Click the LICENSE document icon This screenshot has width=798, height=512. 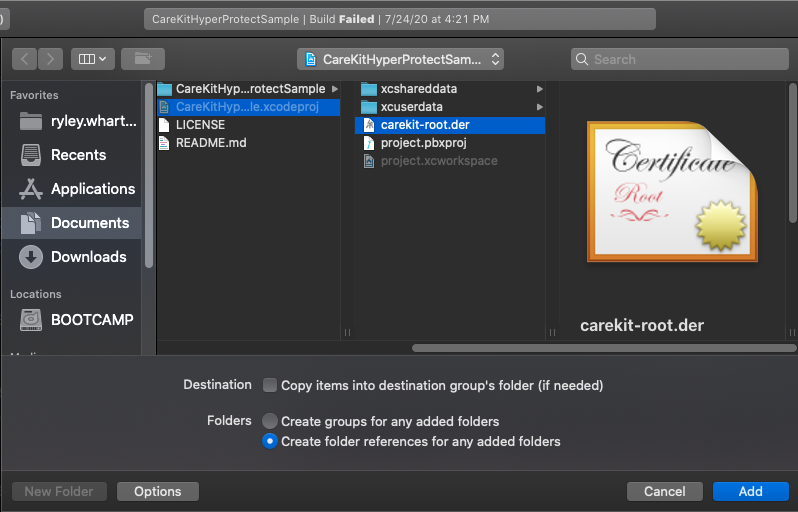164,125
